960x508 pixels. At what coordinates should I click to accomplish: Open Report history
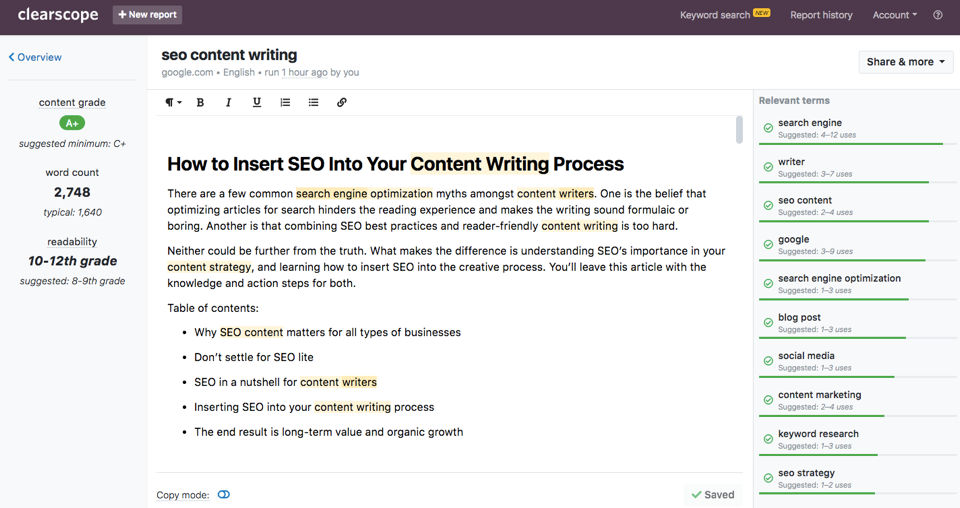point(821,15)
